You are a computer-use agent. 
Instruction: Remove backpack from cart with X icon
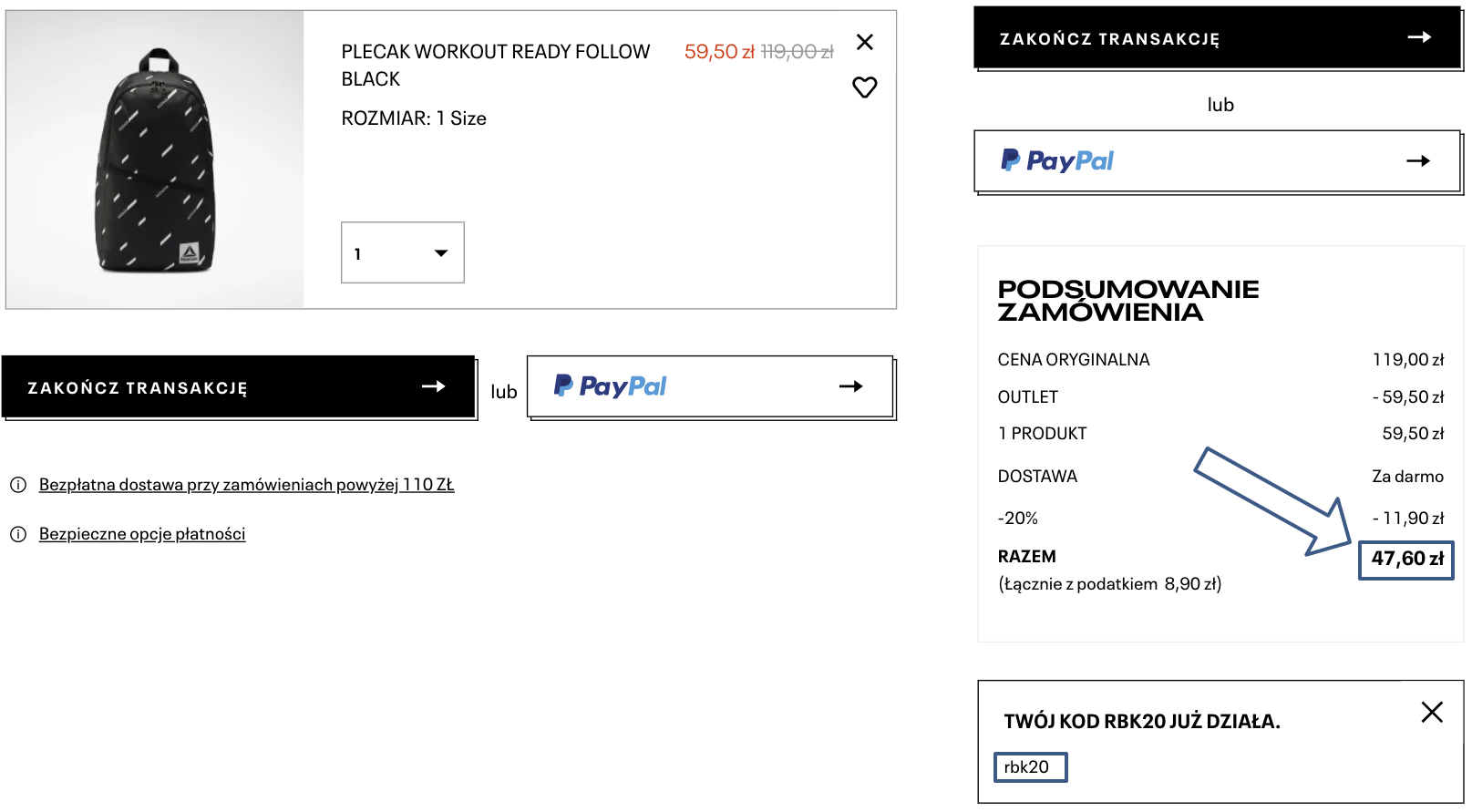(x=865, y=42)
